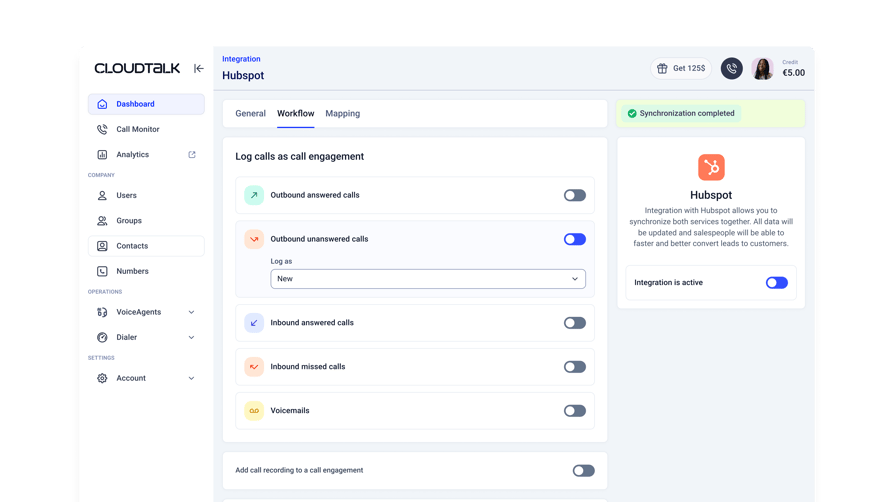Toggle Add call recording to engagement
The height and width of the screenshot is (502, 894).
(583, 471)
